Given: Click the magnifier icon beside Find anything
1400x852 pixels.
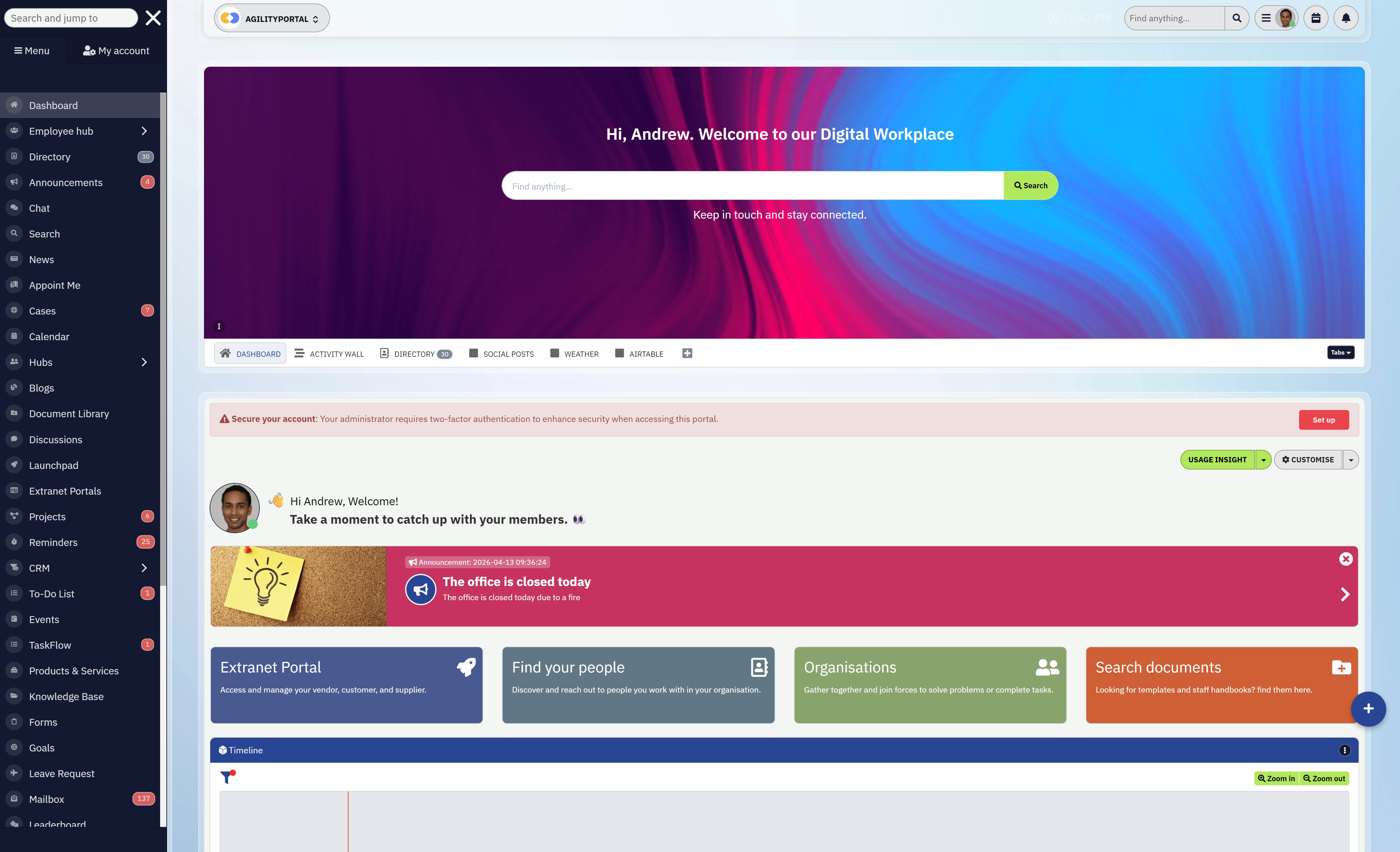Looking at the screenshot, I should tap(1236, 18).
